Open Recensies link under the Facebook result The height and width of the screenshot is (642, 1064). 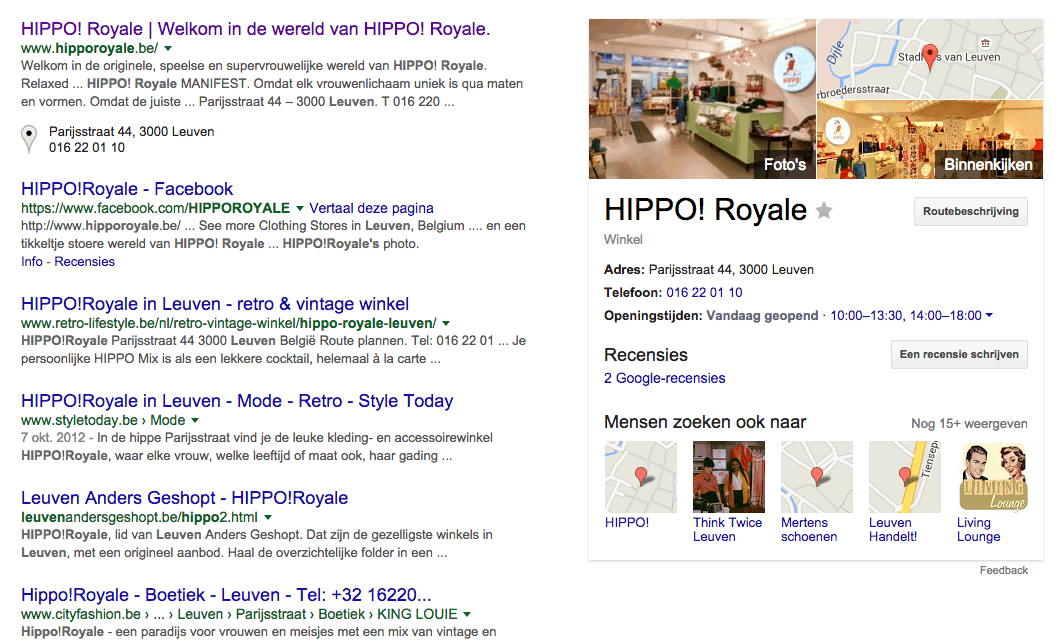(x=84, y=262)
